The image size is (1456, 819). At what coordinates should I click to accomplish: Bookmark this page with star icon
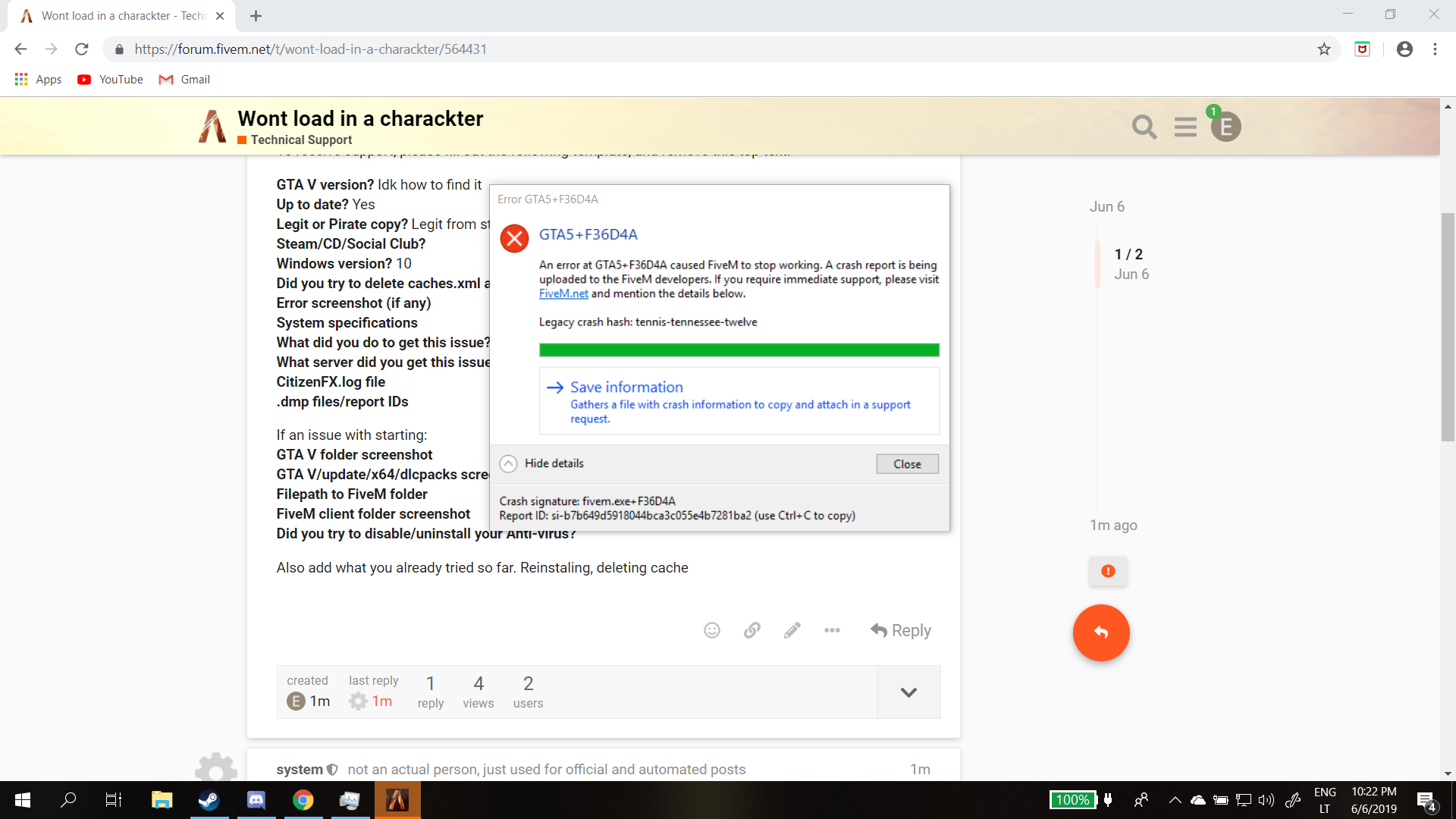(x=1324, y=49)
